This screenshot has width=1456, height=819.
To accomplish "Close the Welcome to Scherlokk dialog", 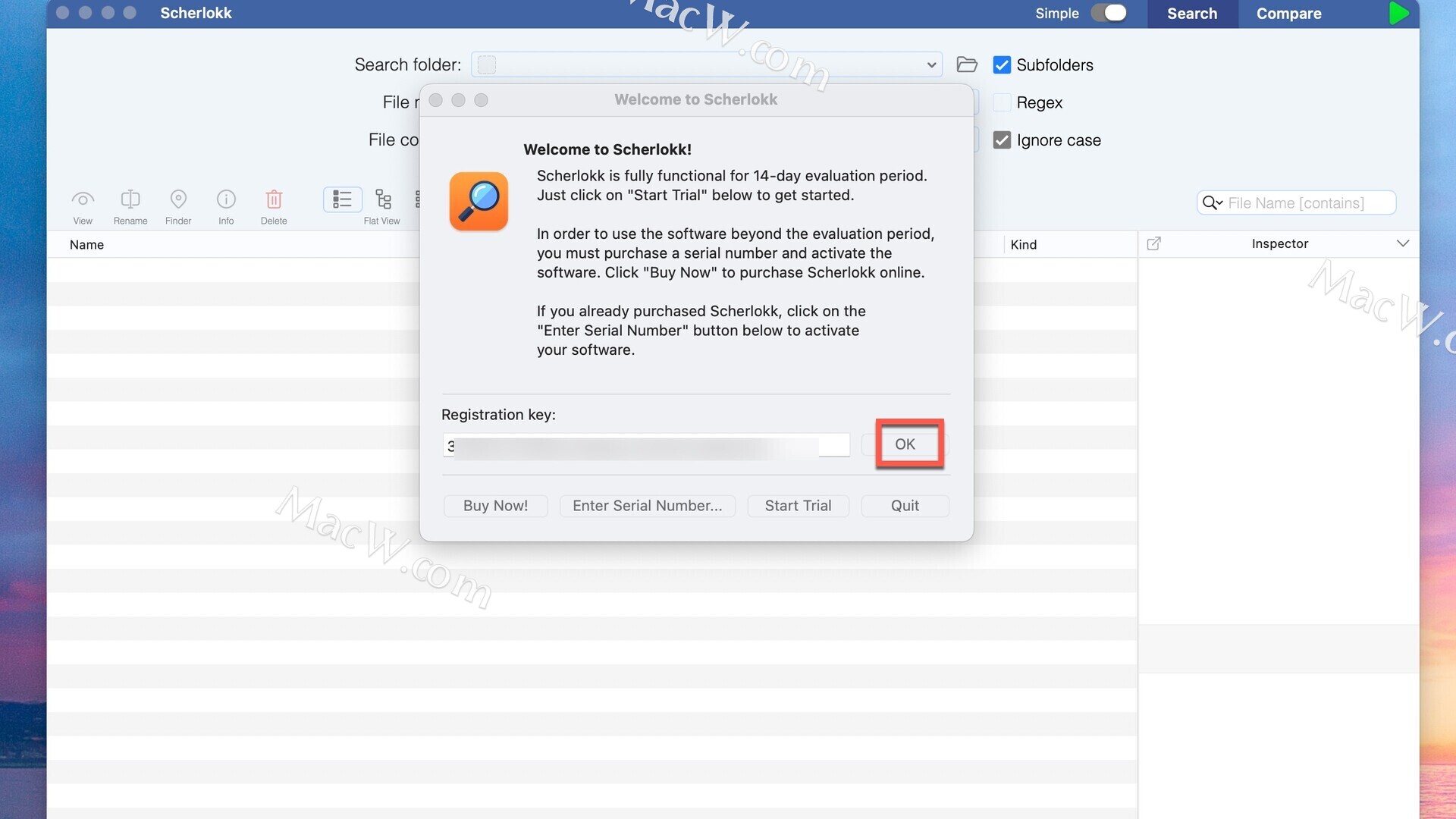I will 435,100.
